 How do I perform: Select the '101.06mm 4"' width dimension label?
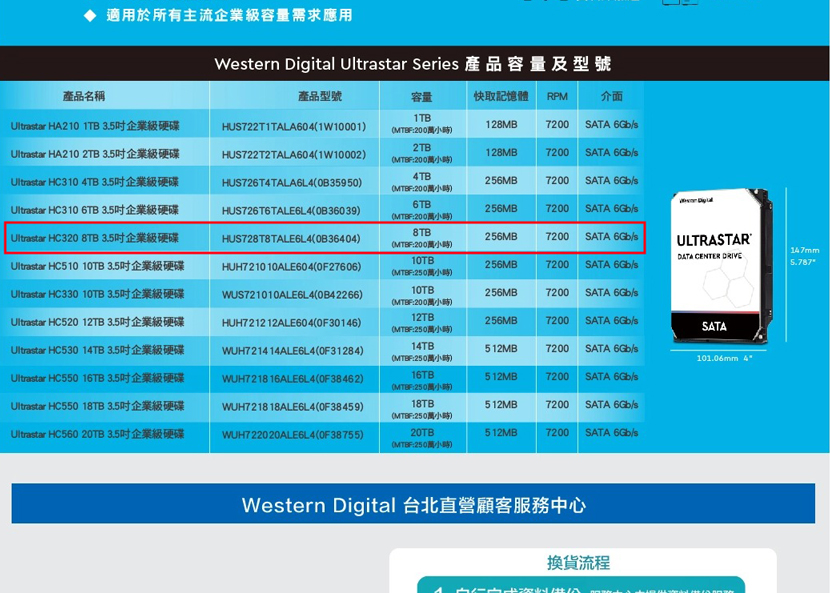[x=724, y=358]
